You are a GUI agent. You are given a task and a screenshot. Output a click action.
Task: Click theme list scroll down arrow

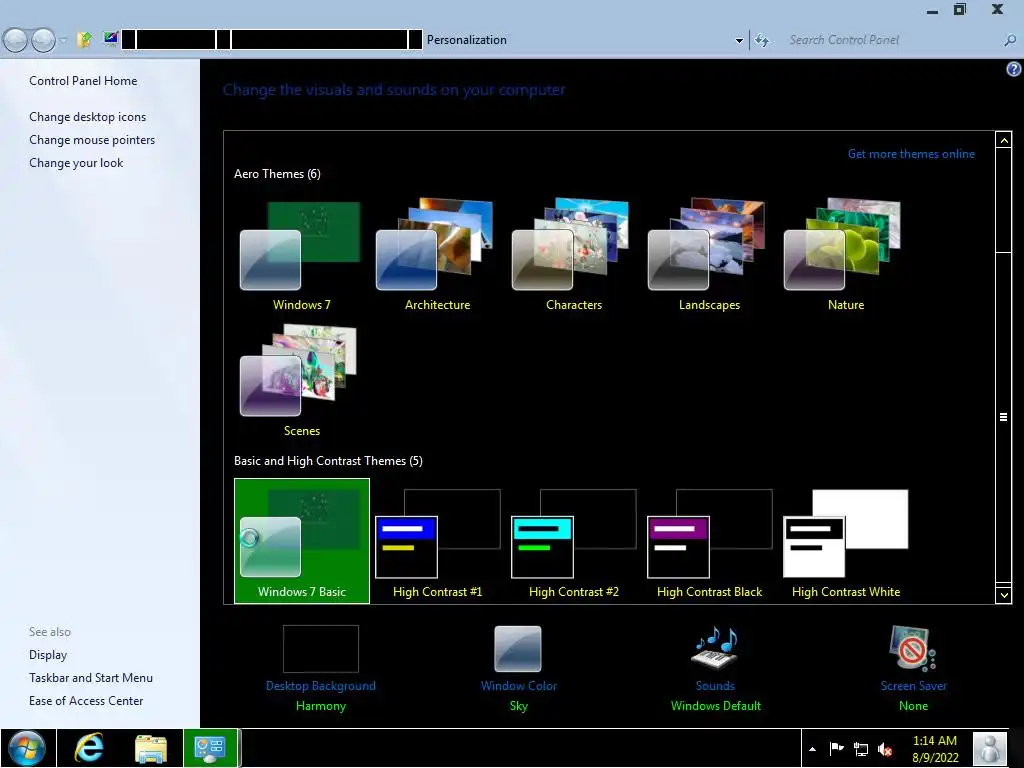(x=1004, y=595)
